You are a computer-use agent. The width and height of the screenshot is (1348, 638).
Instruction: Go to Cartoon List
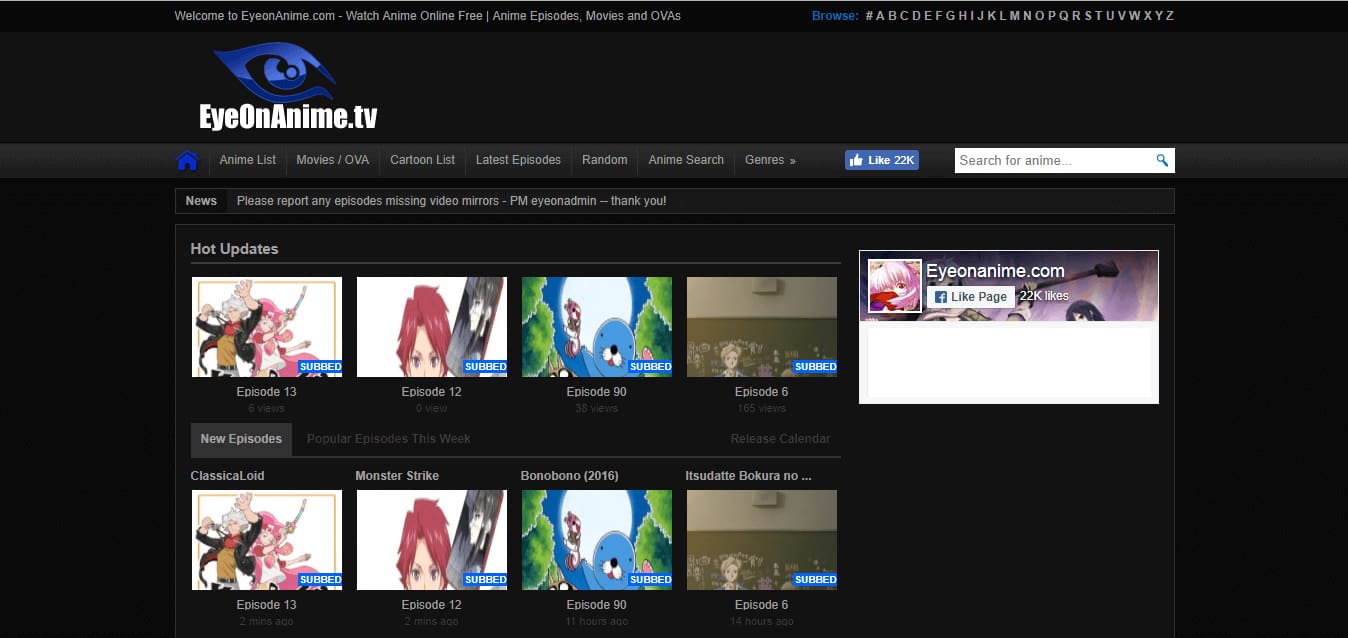coord(422,160)
